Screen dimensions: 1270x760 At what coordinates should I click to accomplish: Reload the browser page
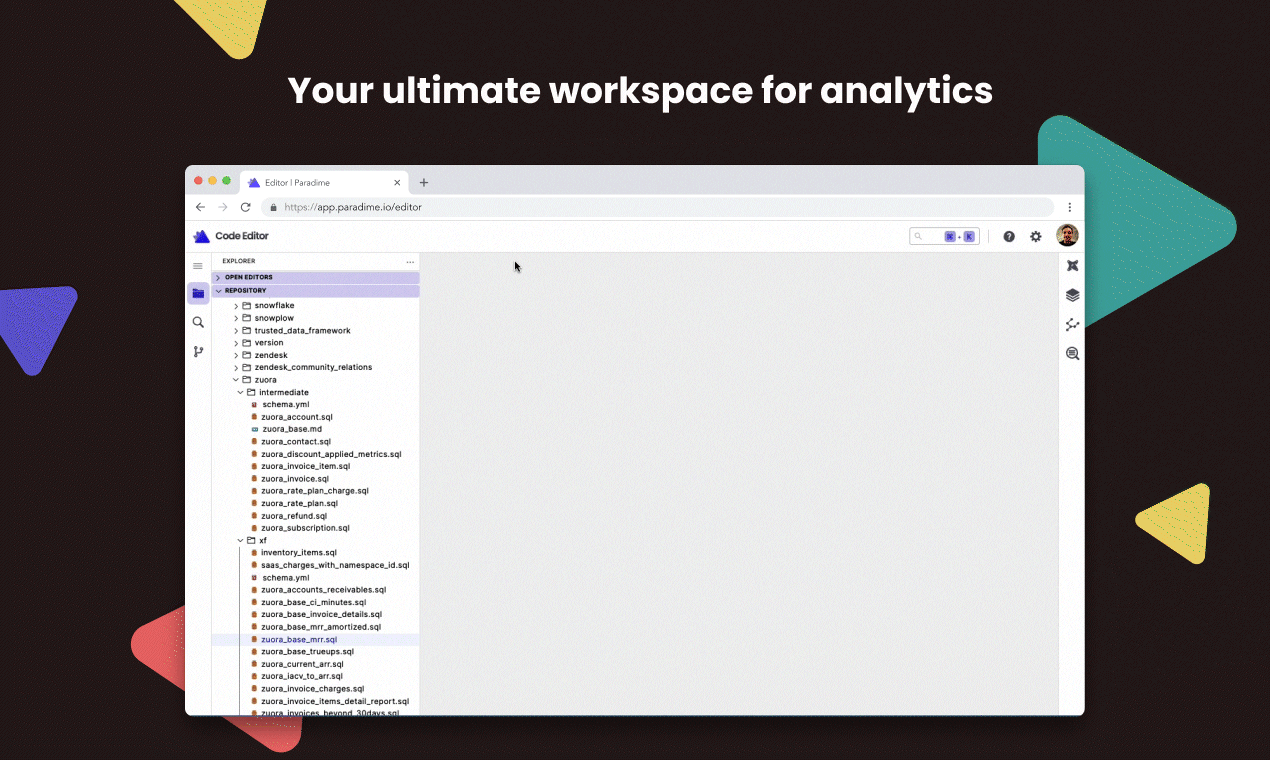[x=245, y=207]
